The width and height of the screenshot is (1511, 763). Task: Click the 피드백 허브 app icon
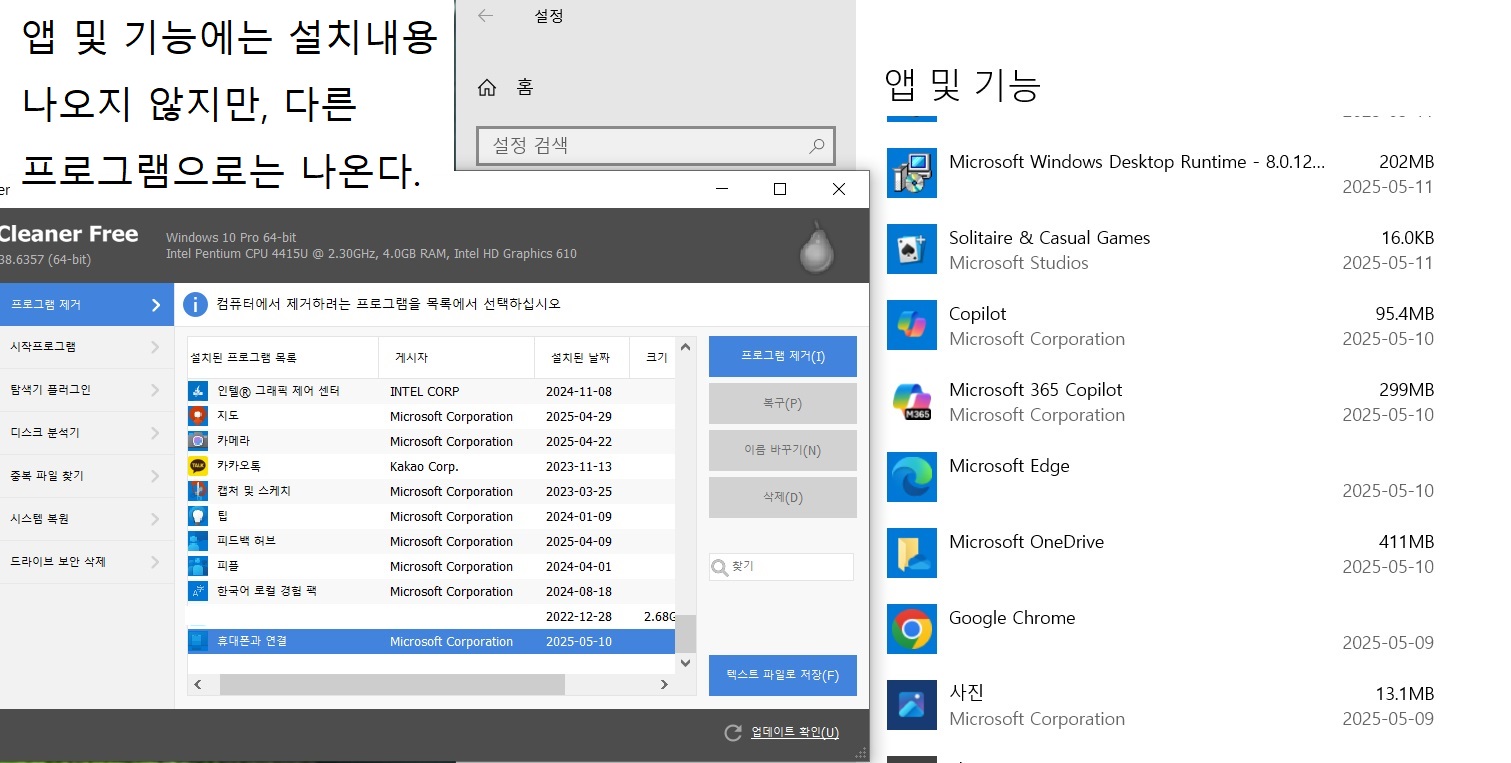click(197, 541)
